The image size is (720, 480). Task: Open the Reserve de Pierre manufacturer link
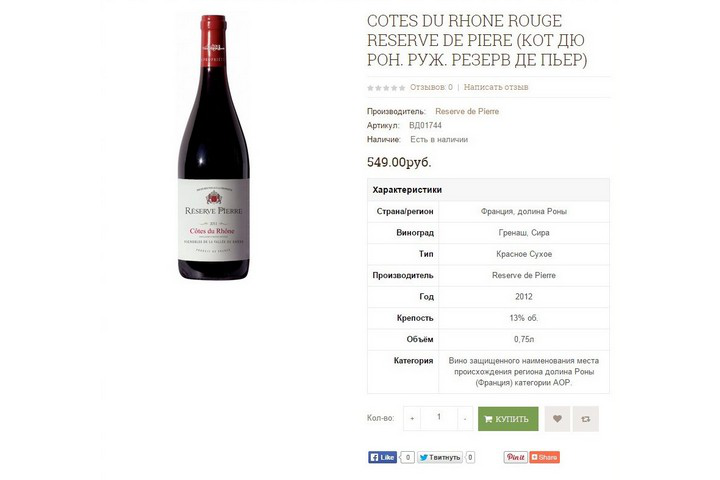(x=467, y=111)
